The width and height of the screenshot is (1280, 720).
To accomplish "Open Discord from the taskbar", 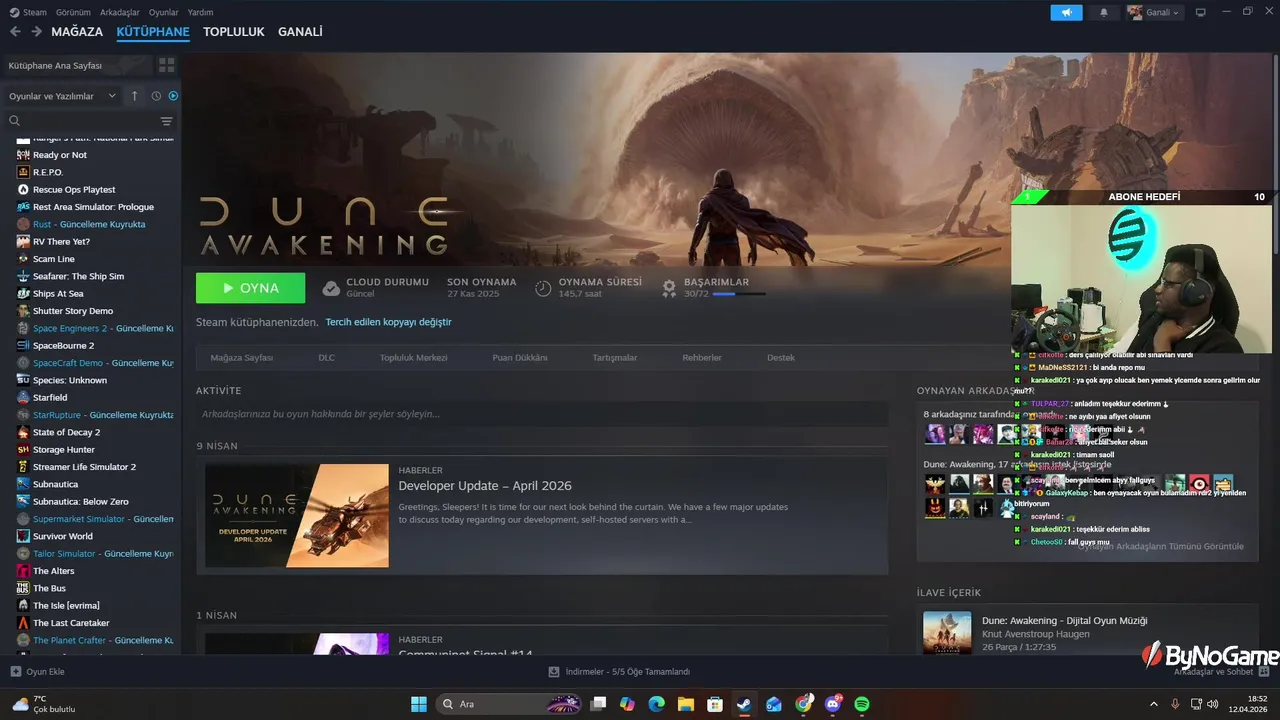I will (833, 704).
